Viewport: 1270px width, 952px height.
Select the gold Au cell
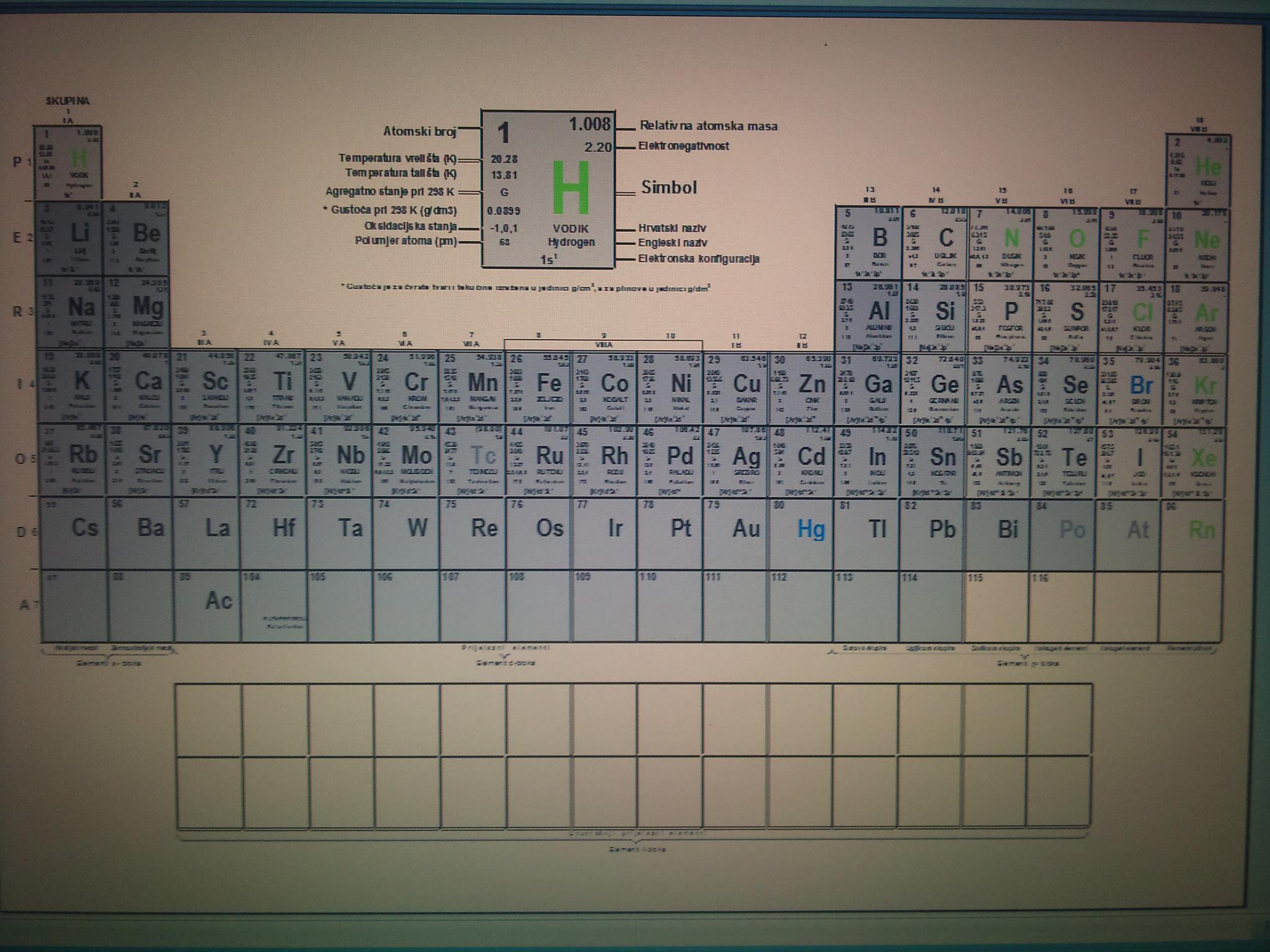[x=736, y=535]
